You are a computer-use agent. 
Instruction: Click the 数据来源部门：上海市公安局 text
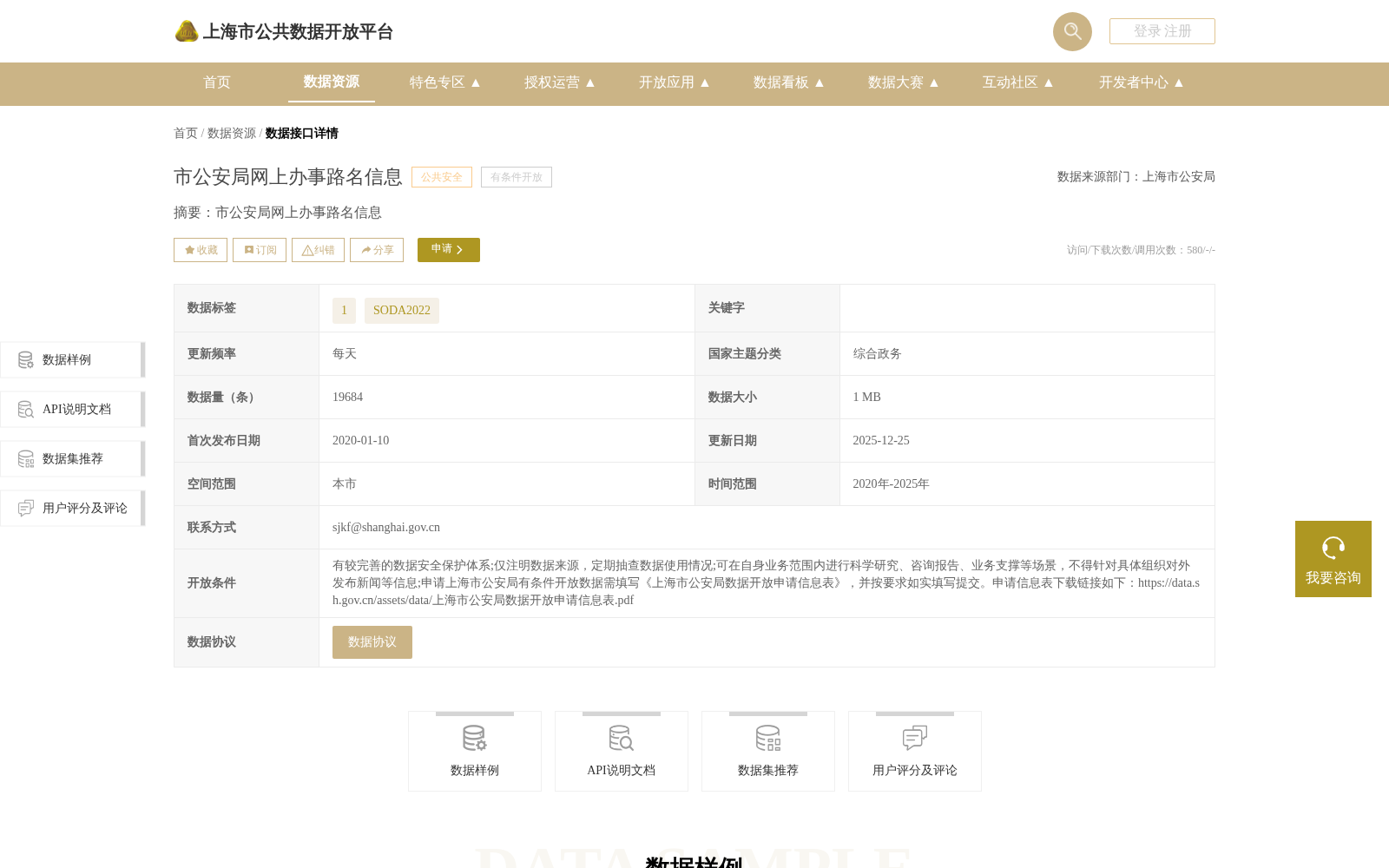1136,177
